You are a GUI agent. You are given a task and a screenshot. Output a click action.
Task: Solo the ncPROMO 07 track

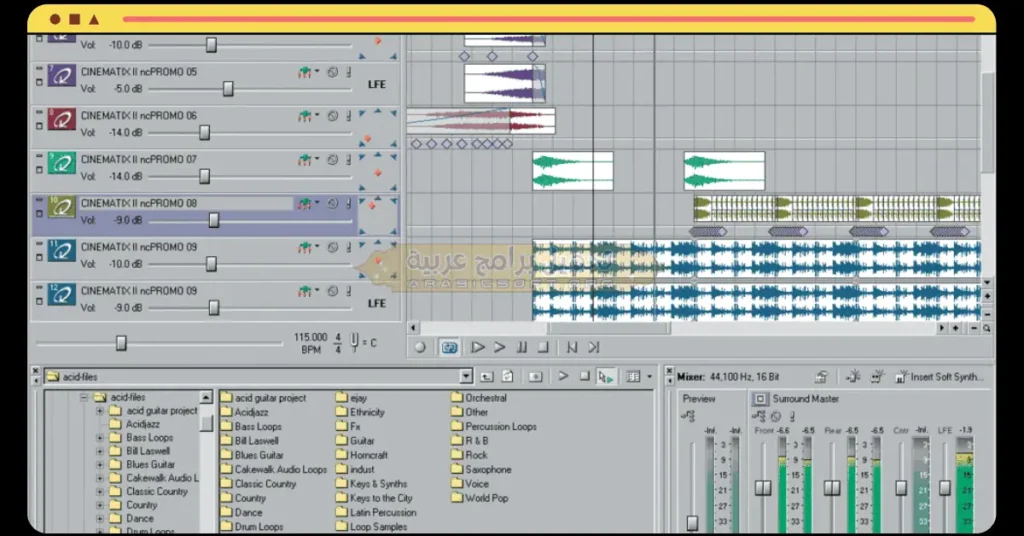coord(349,159)
